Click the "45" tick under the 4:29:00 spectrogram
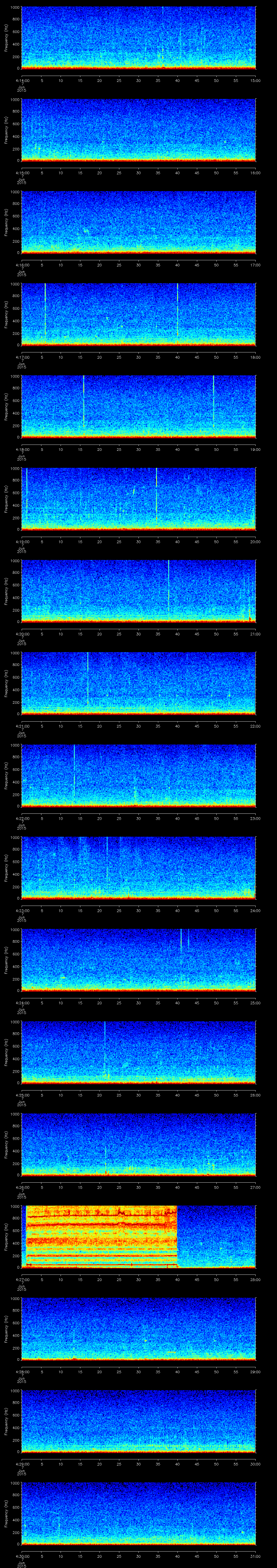The width and height of the screenshot is (277, 1568). click(x=197, y=1463)
